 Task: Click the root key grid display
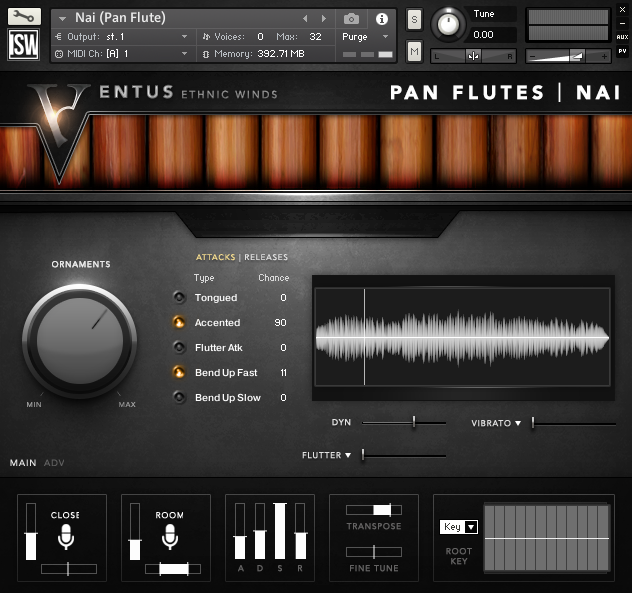tap(546, 538)
